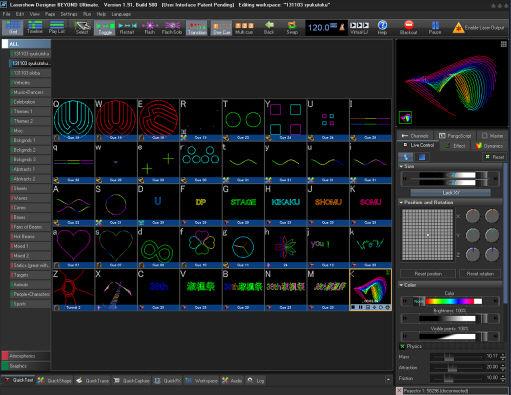
Task: Collapse the Position and Rotation section
Action: click(401, 202)
